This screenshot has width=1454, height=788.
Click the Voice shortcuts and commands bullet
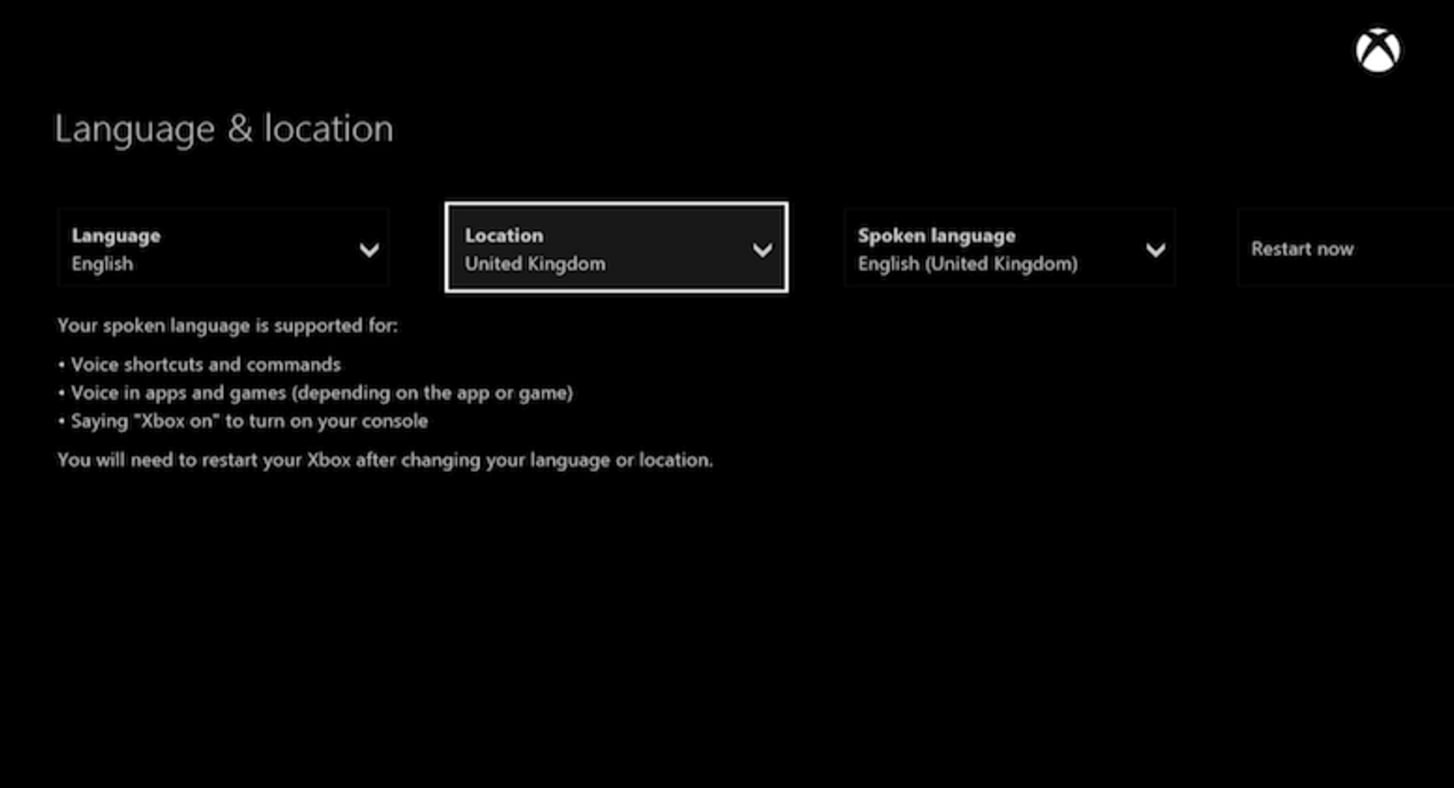(204, 364)
